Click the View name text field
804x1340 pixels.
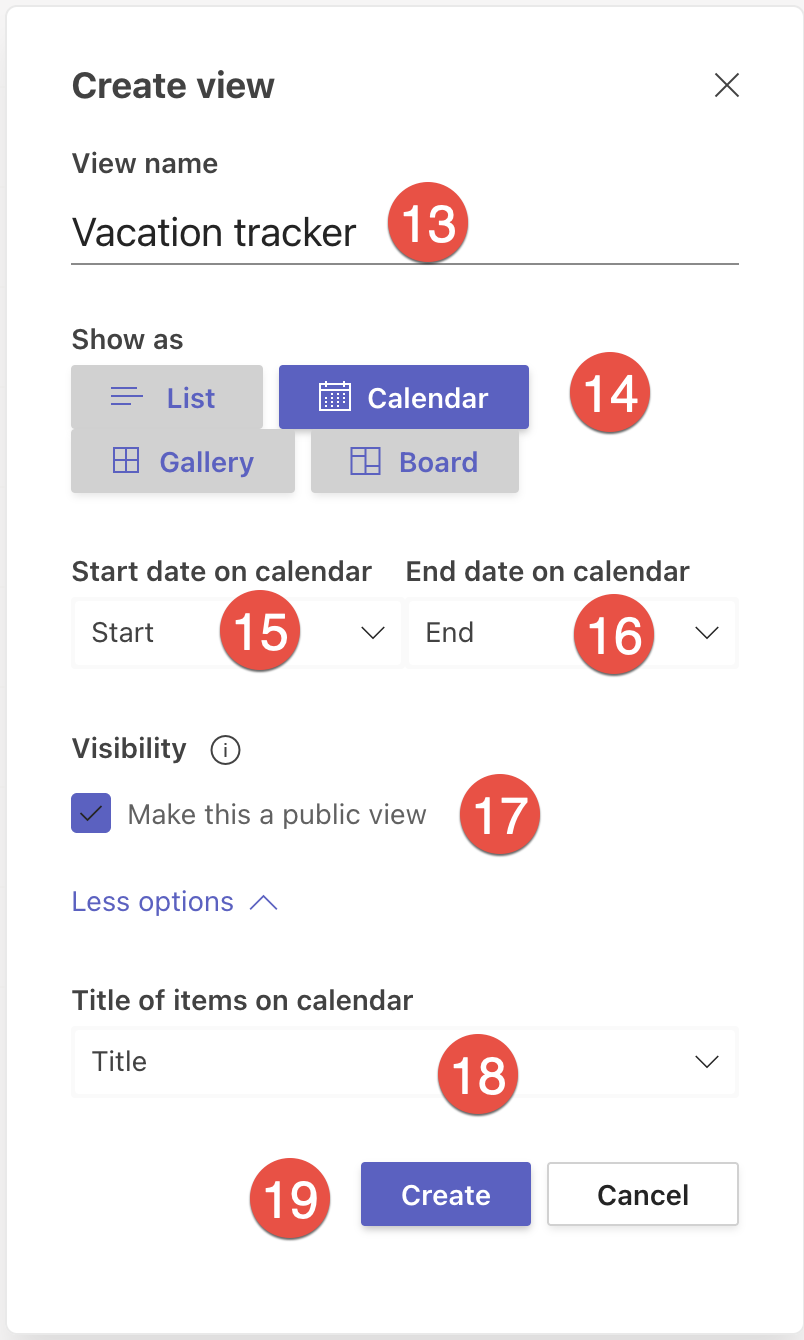(405, 232)
